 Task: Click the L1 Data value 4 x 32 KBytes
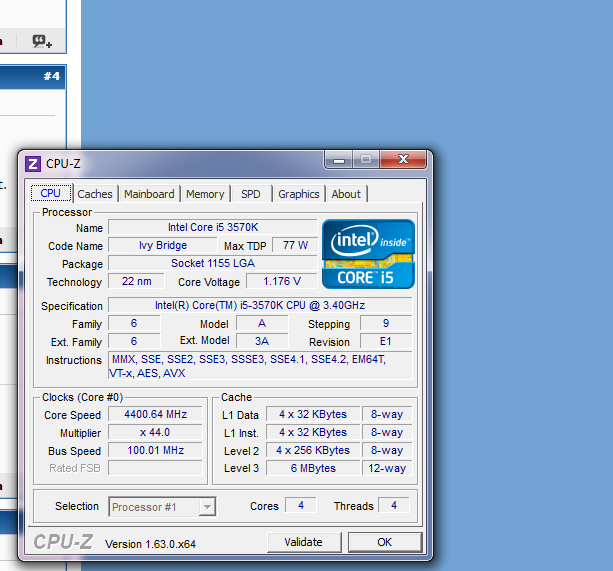313,414
